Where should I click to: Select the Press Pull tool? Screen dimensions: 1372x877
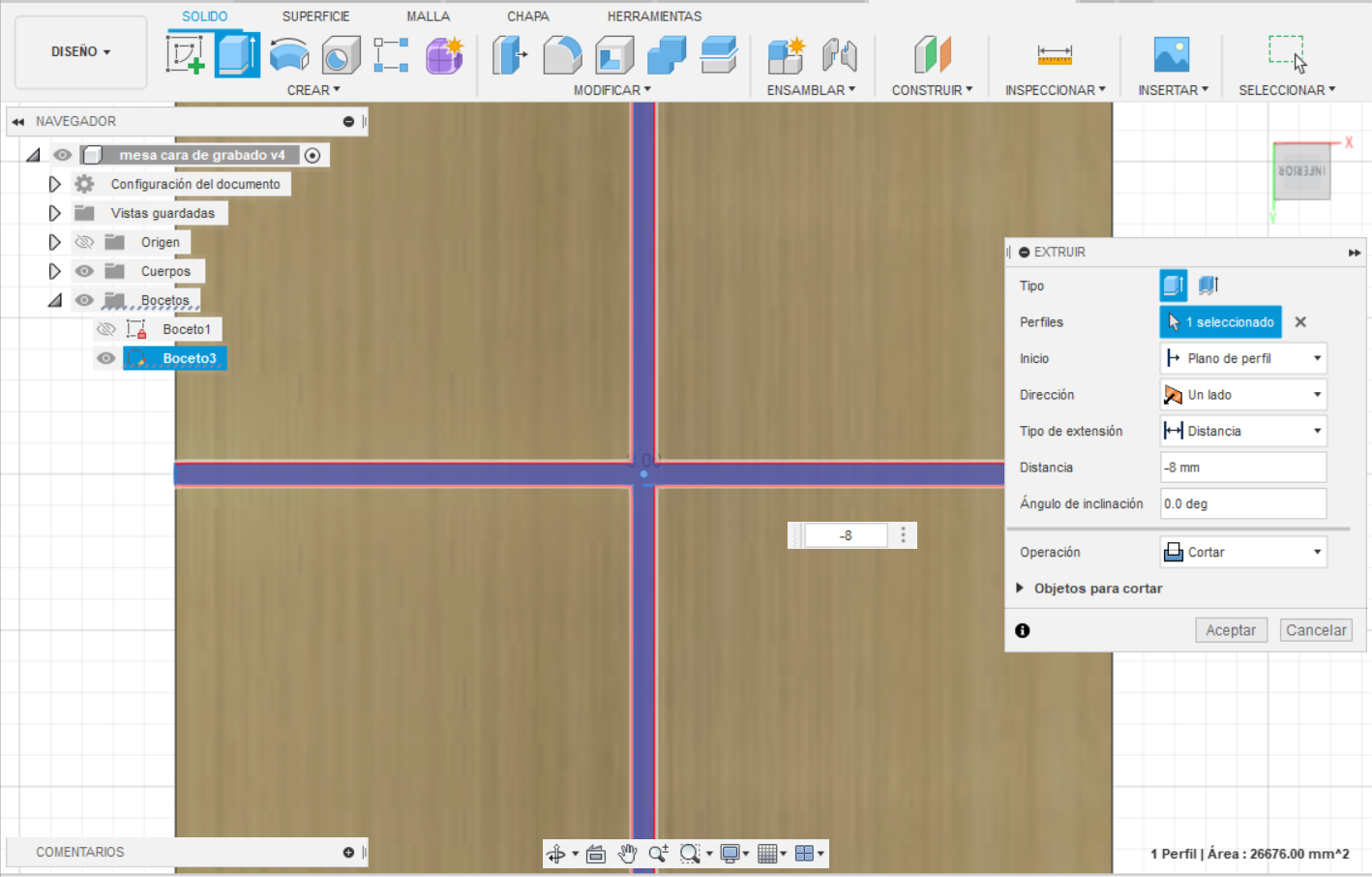click(x=509, y=55)
